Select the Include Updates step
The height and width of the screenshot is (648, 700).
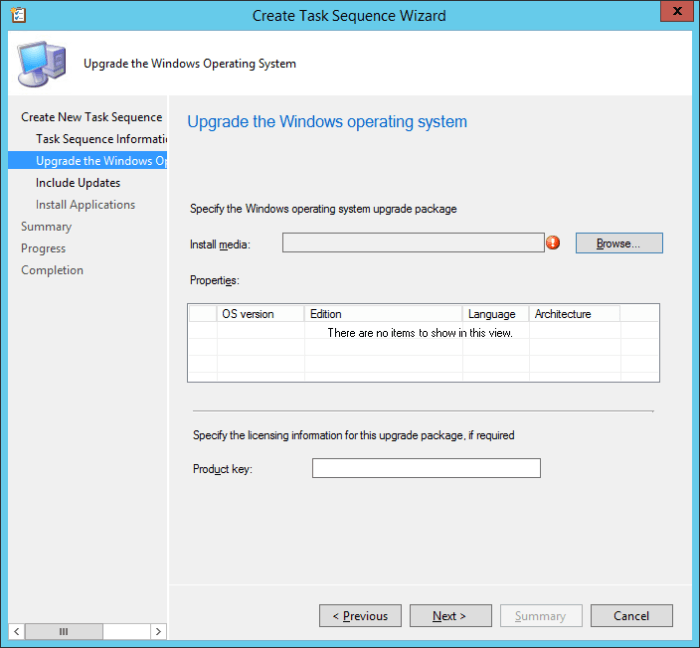point(78,183)
